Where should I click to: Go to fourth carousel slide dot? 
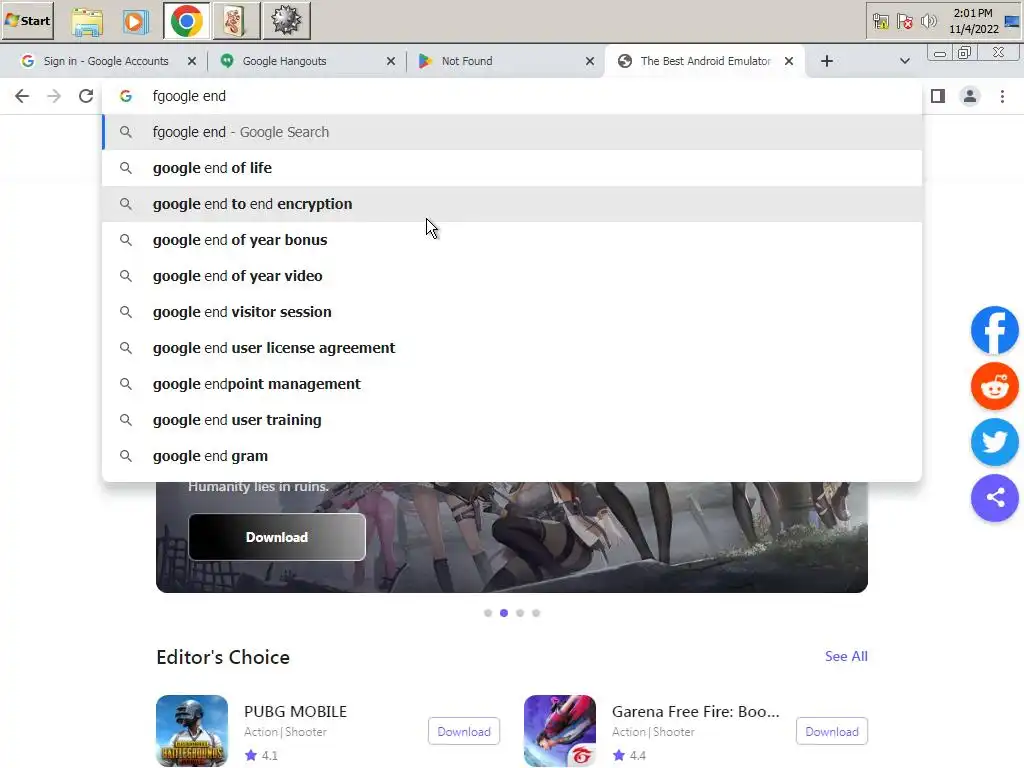(x=536, y=613)
